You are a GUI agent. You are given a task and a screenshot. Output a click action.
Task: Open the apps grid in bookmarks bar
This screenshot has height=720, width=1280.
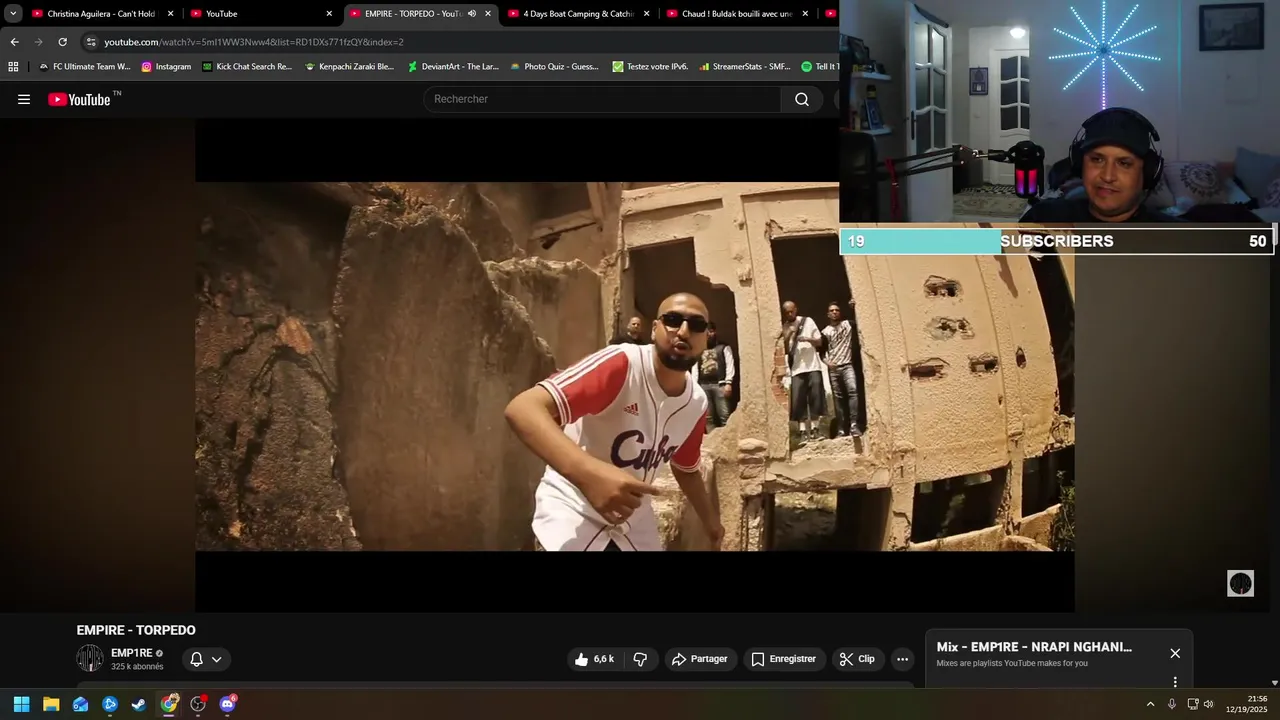[x=13, y=67]
